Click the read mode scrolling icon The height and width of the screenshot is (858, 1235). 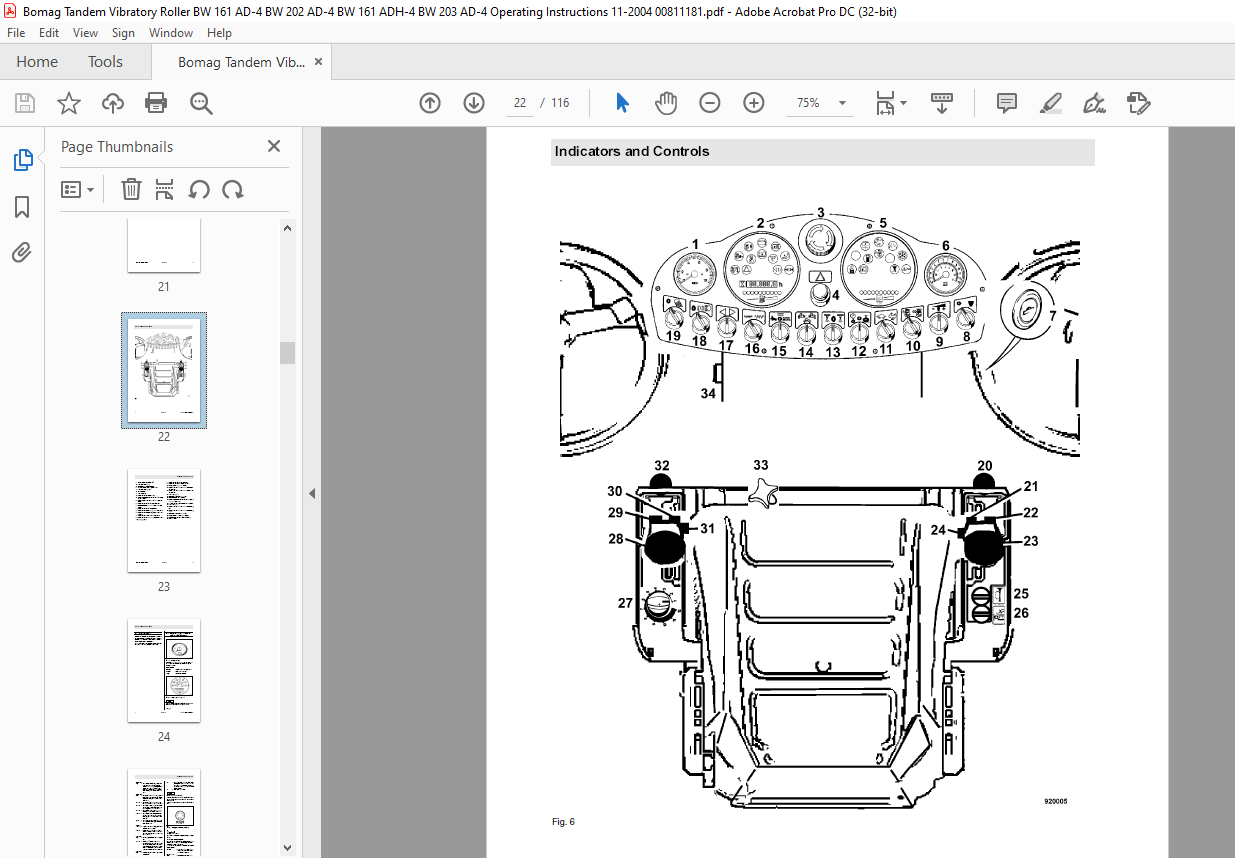(x=942, y=103)
